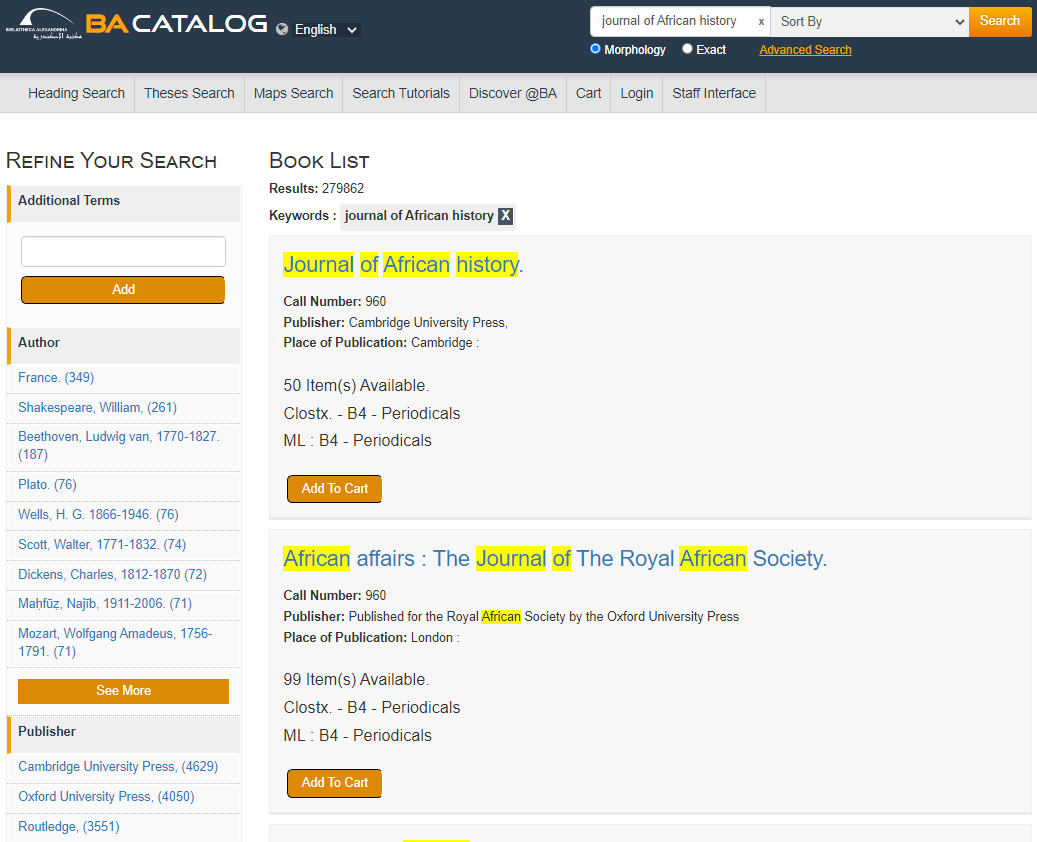Open the Sort By dropdown

(869, 21)
